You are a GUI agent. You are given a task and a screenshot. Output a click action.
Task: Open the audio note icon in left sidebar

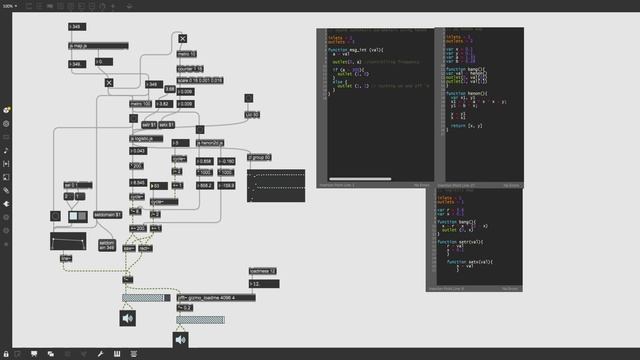click(6, 151)
